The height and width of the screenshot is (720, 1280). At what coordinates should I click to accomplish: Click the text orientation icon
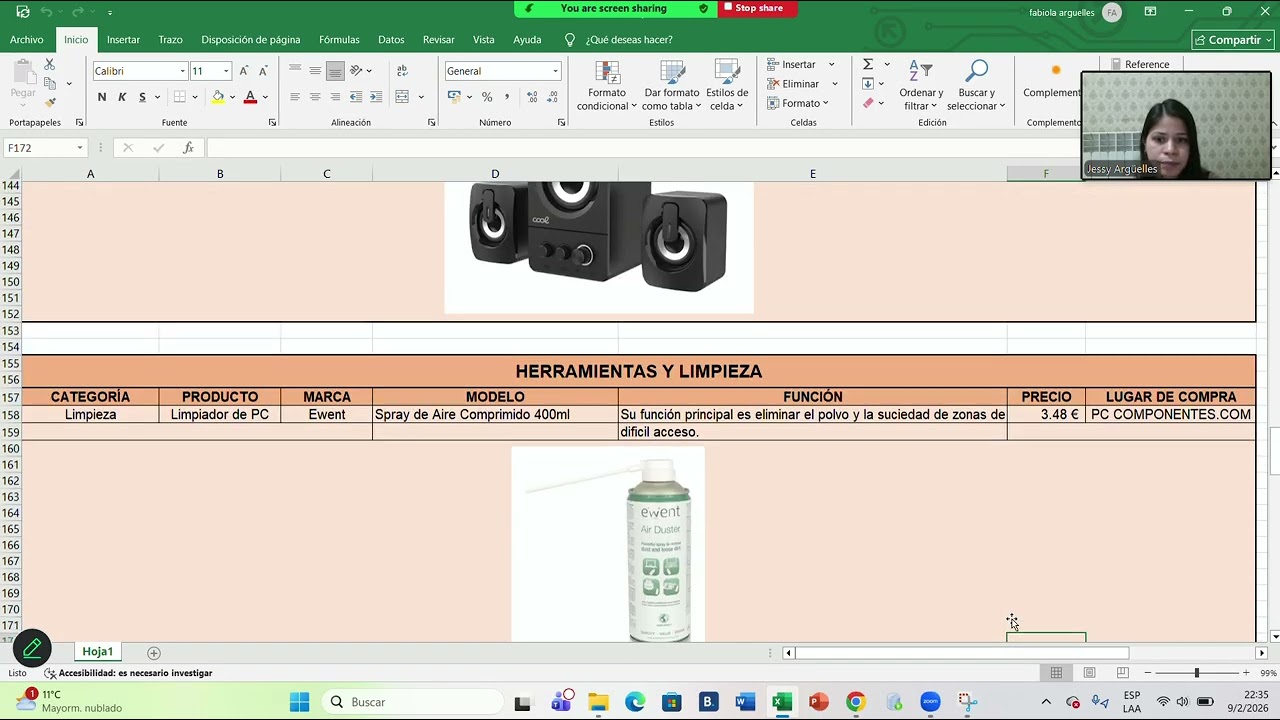(356, 71)
